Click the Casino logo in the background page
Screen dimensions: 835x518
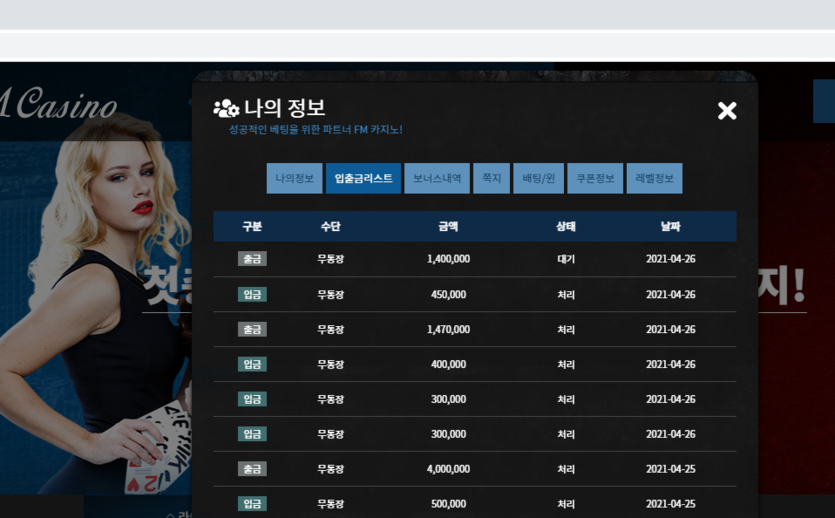[x=59, y=104]
